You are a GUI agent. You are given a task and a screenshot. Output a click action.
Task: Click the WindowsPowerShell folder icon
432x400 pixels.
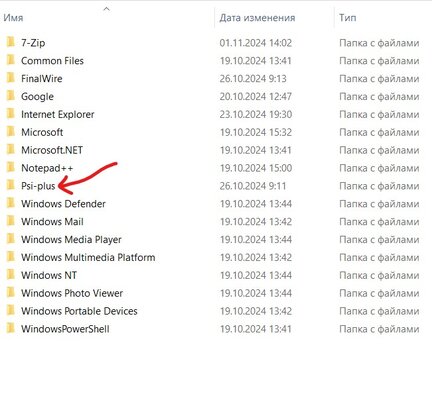point(11,328)
